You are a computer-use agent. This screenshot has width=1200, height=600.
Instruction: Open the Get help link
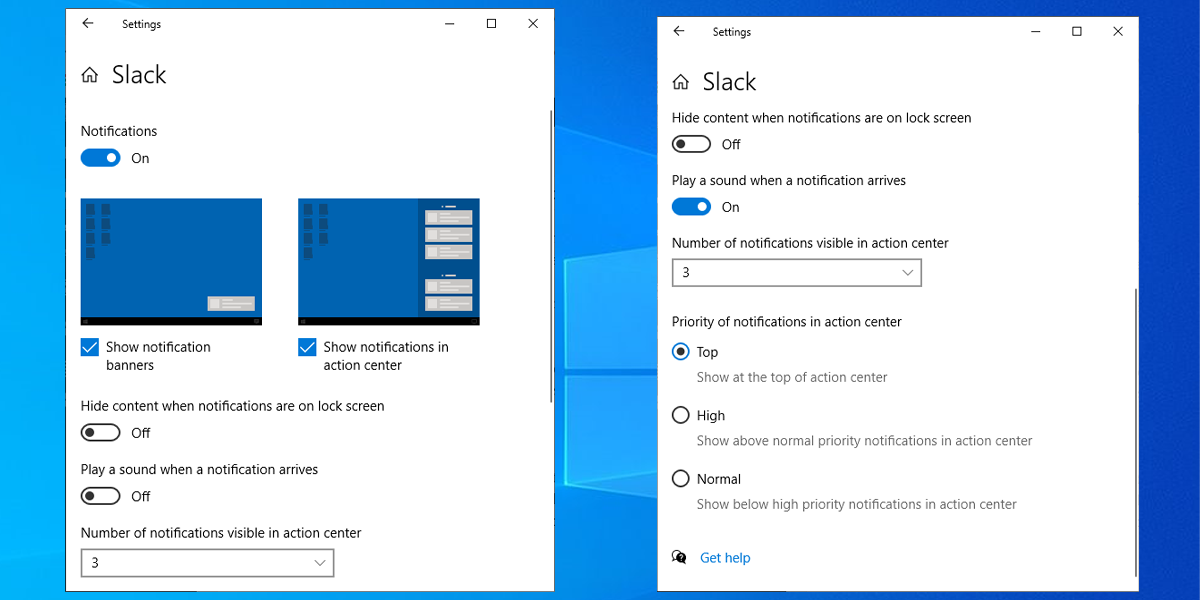[x=725, y=558]
